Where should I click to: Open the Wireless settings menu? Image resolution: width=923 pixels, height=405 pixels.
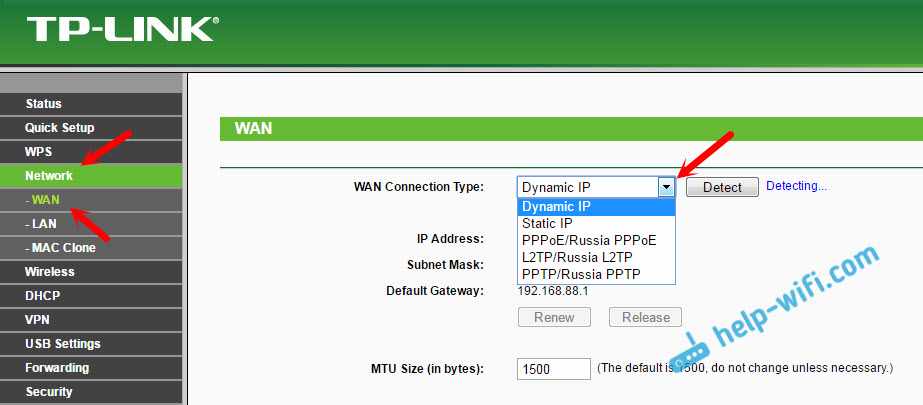[x=92, y=272]
